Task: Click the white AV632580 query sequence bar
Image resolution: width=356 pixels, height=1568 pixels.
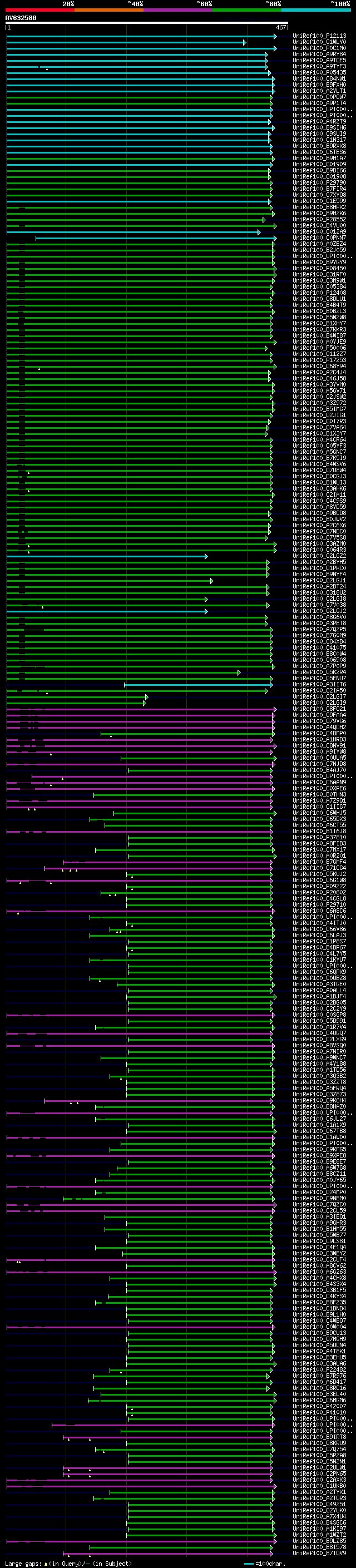Action: (x=147, y=22)
